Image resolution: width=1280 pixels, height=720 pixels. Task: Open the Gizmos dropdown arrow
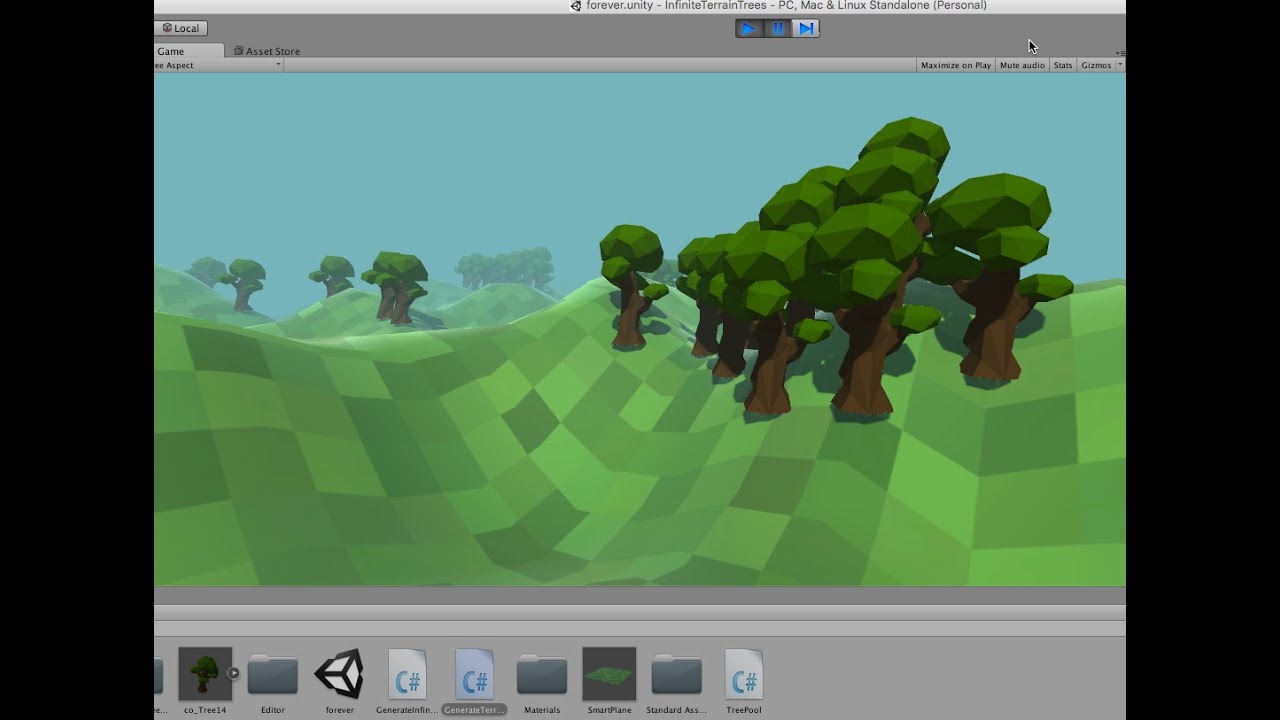pyautogui.click(x=1120, y=65)
